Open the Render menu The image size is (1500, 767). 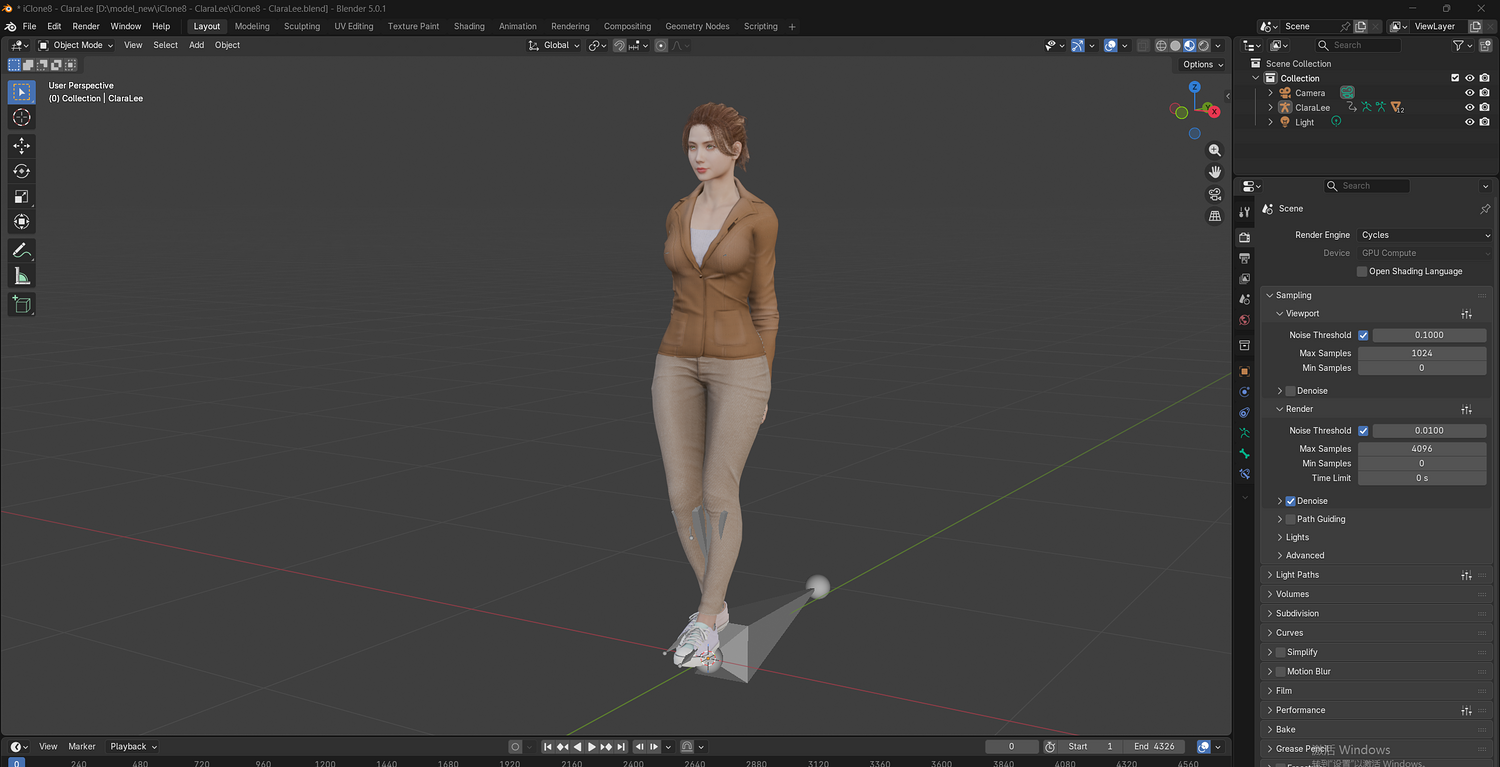point(86,26)
